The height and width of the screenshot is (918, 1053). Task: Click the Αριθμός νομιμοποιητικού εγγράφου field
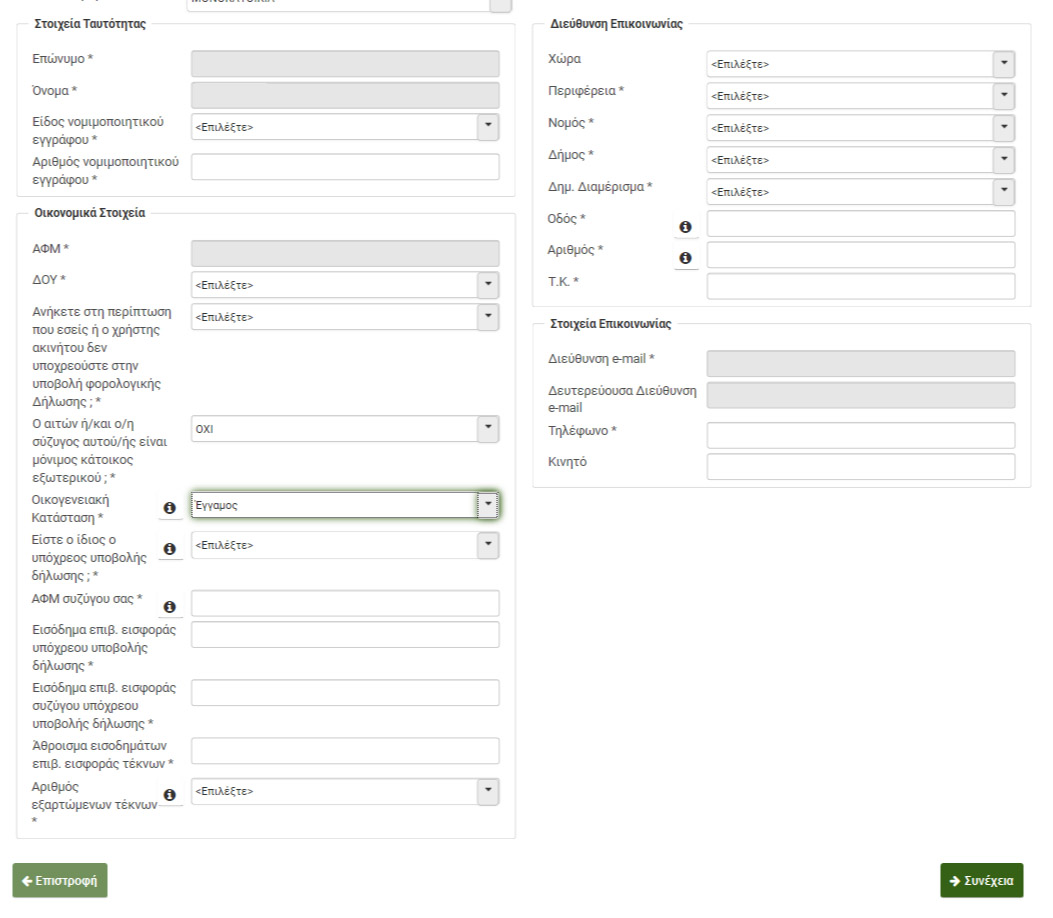click(x=344, y=167)
